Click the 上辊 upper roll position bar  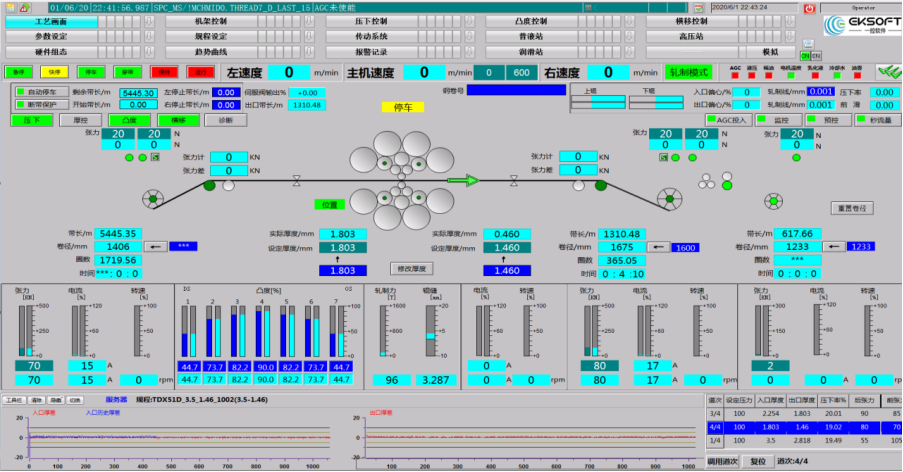click(597, 102)
